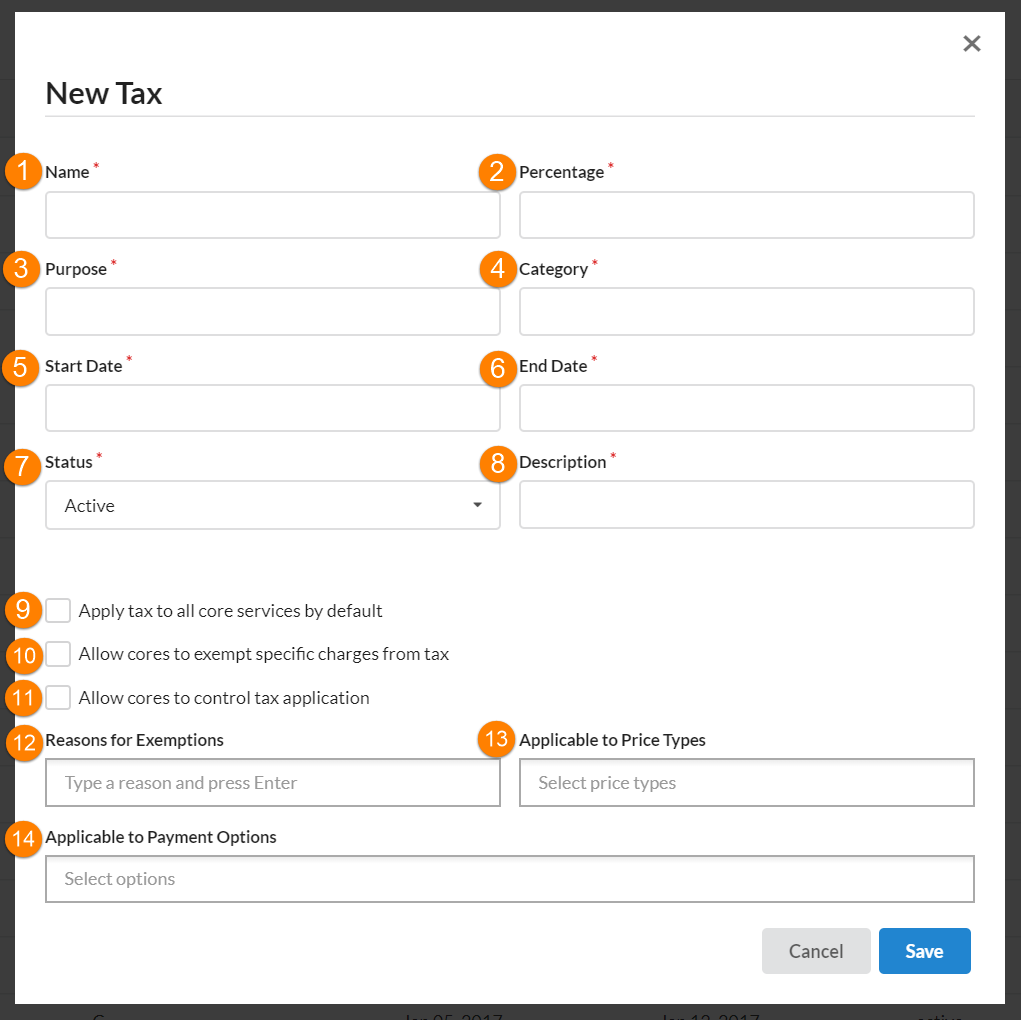
Task: Click the blue Save button
Action: click(924, 951)
